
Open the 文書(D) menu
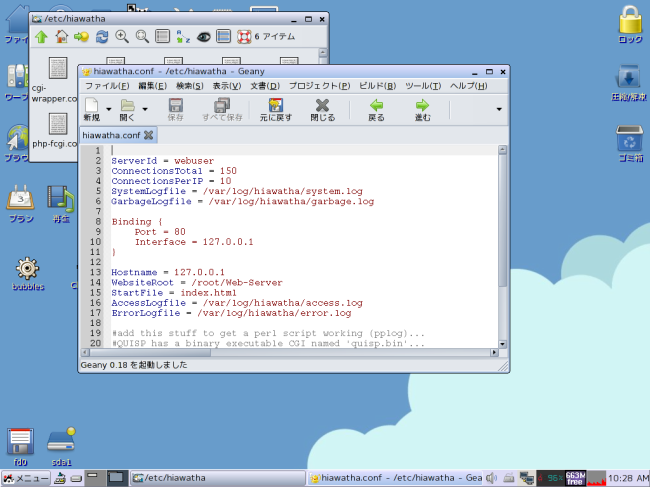pyautogui.click(x=265, y=86)
